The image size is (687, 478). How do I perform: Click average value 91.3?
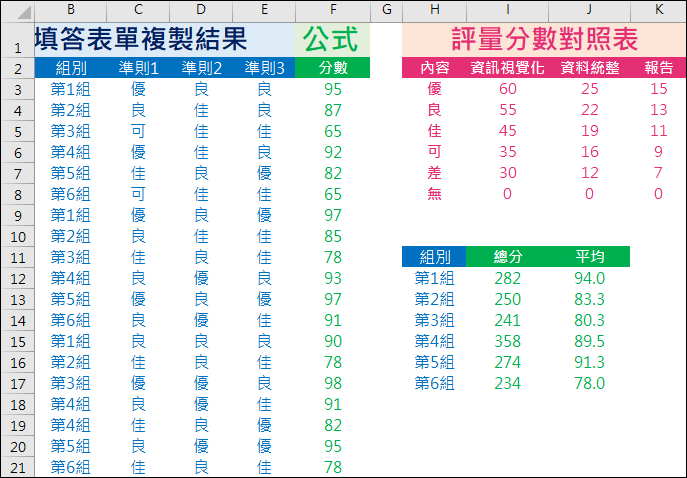pos(589,362)
